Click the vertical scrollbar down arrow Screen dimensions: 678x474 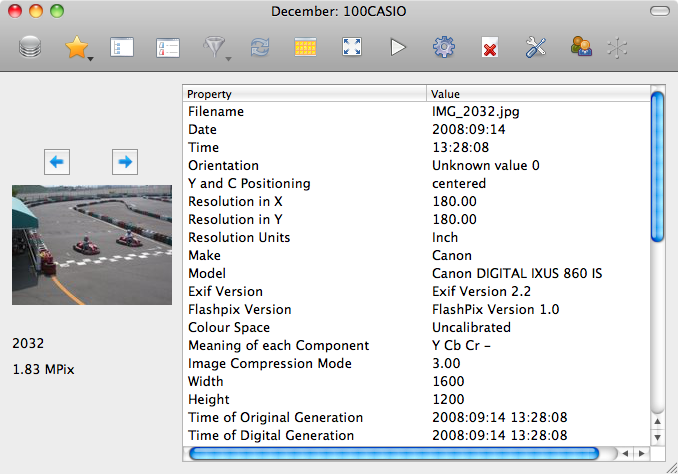(657, 436)
